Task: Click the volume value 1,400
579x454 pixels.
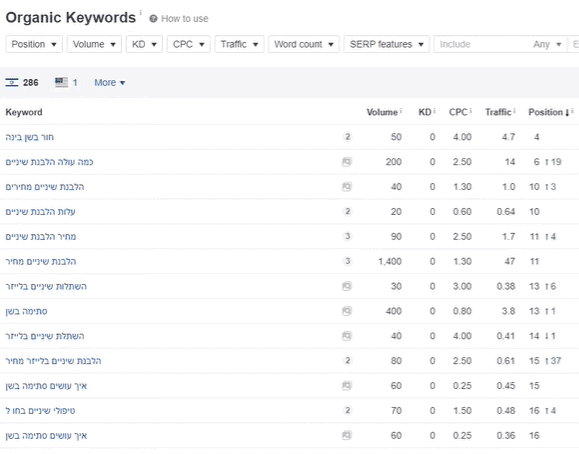Action: coord(390,261)
